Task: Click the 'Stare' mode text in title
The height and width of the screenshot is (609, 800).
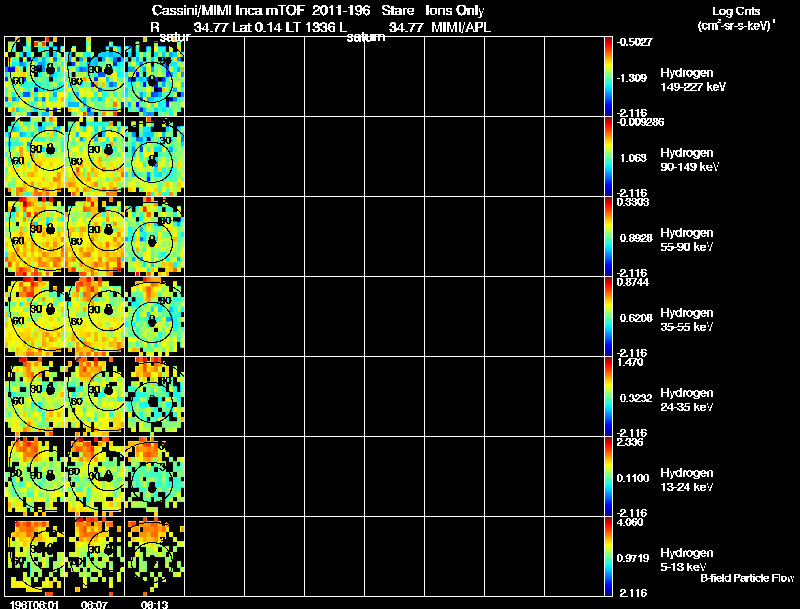Action: click(397, 10)
